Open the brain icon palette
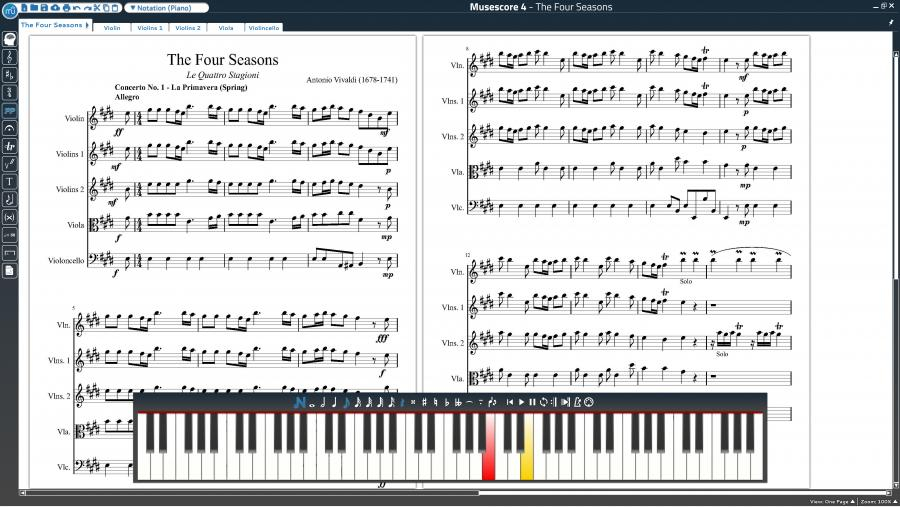Image resolution: width=900 pixels, height=507 pixels. 10,39
